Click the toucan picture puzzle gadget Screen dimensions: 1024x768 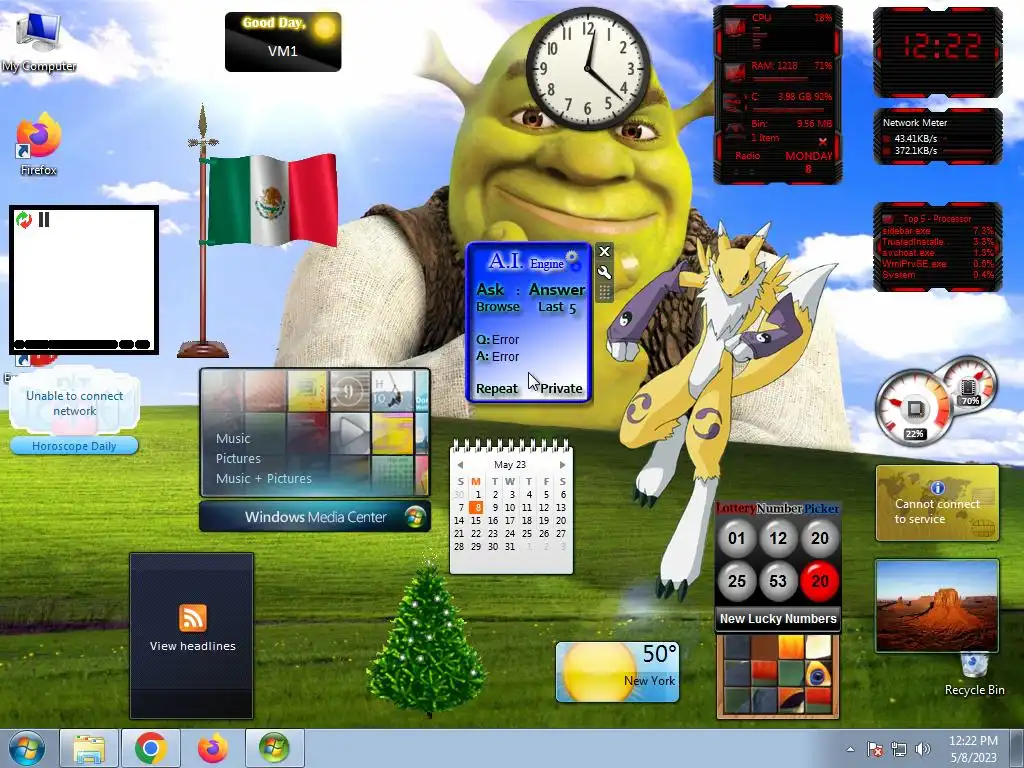(x=778, y=677)
